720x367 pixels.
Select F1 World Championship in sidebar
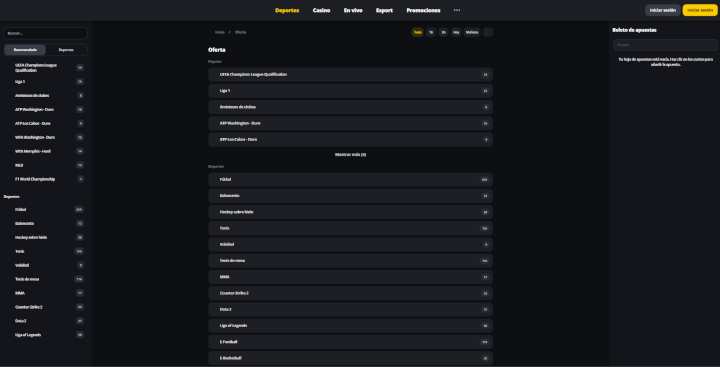point(45,179)
